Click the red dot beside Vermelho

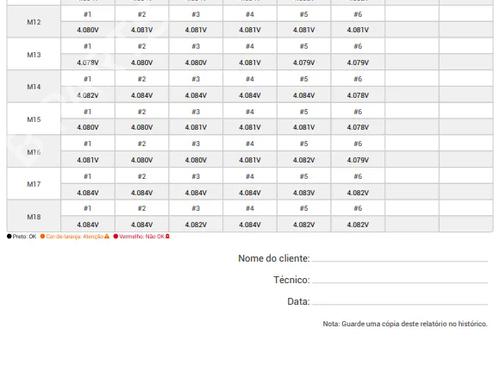(x=116, y=236)
